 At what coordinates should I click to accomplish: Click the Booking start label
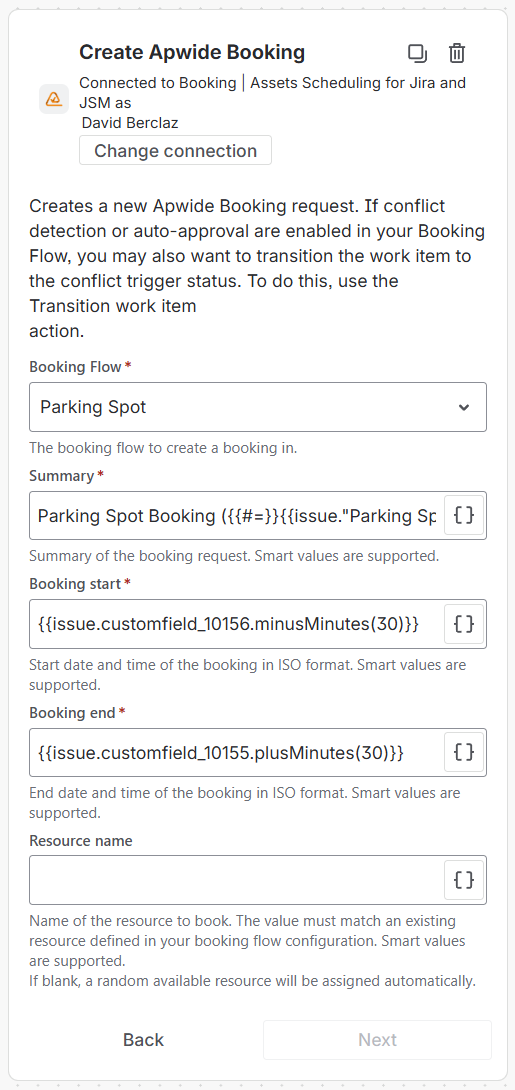coord(75,584)
